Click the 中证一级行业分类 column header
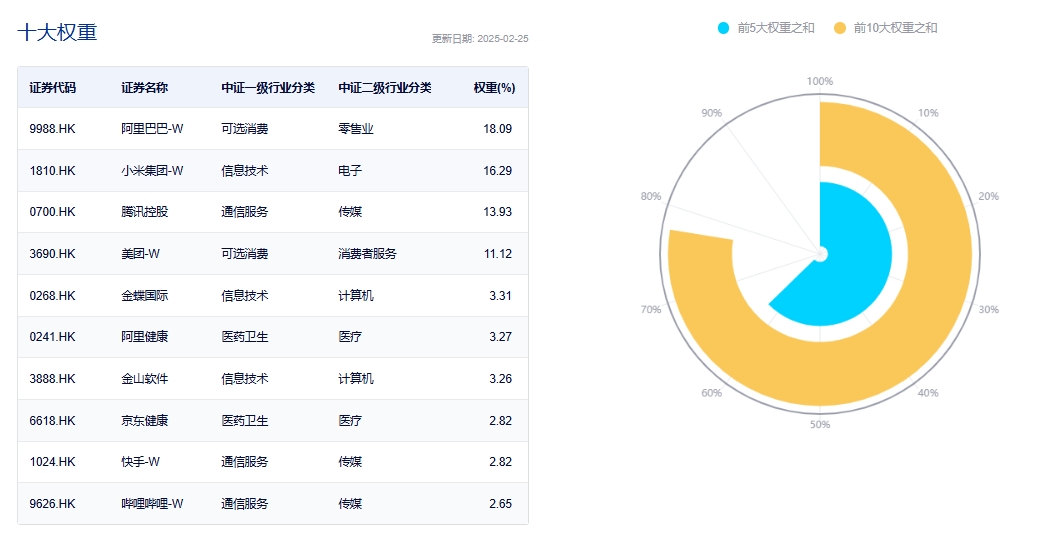Viewport: 1040px width, 546px height. point(268,88)
